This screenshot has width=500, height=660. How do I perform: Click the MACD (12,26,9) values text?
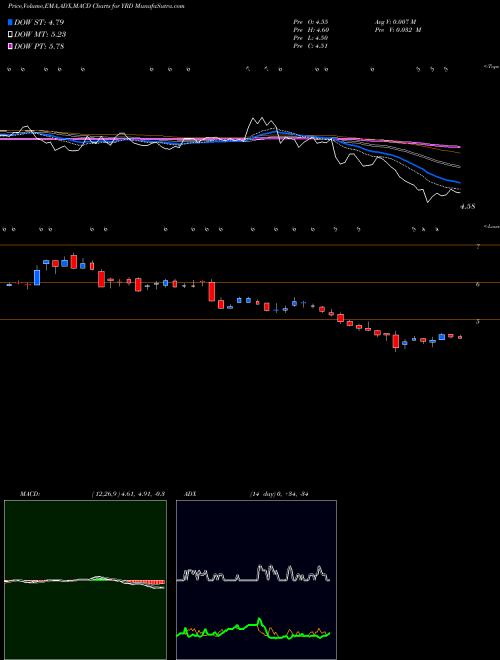point(128,494)
